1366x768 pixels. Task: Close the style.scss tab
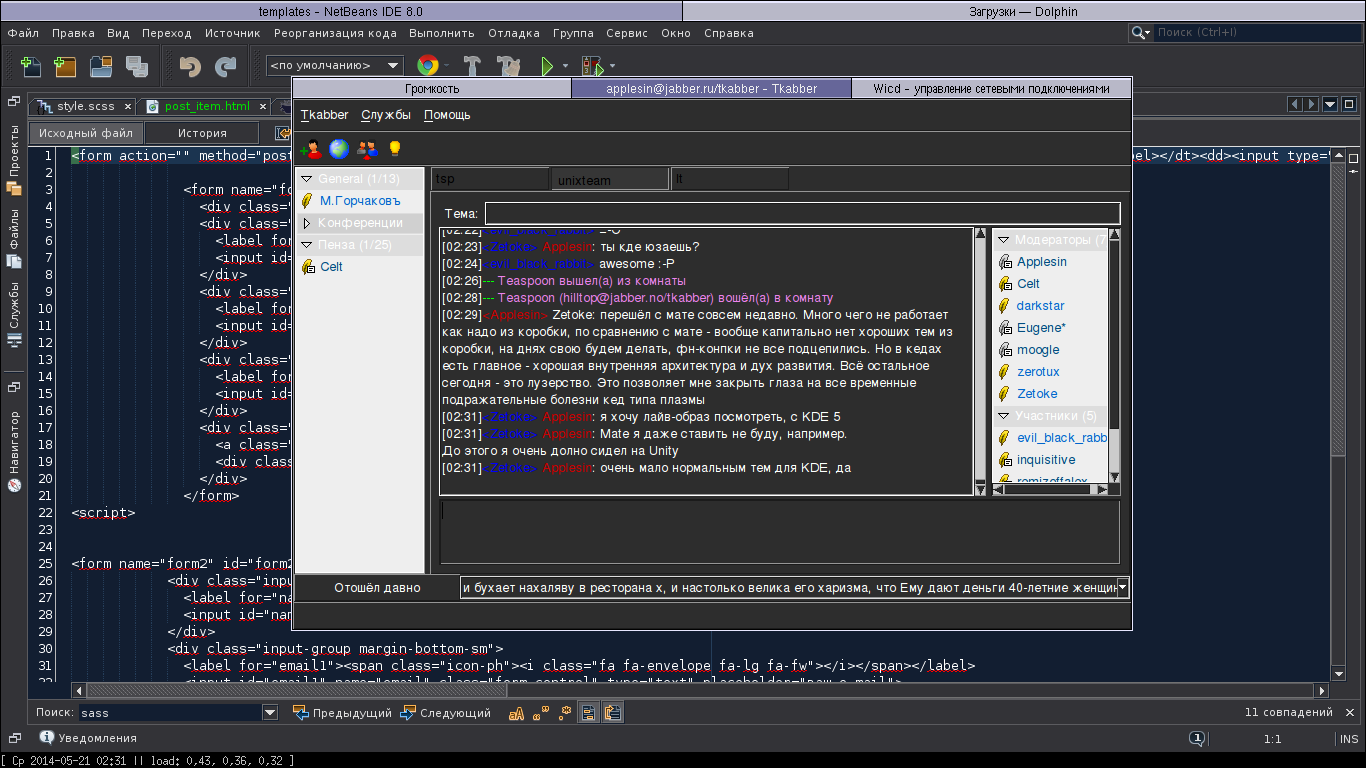click(126, 106)
